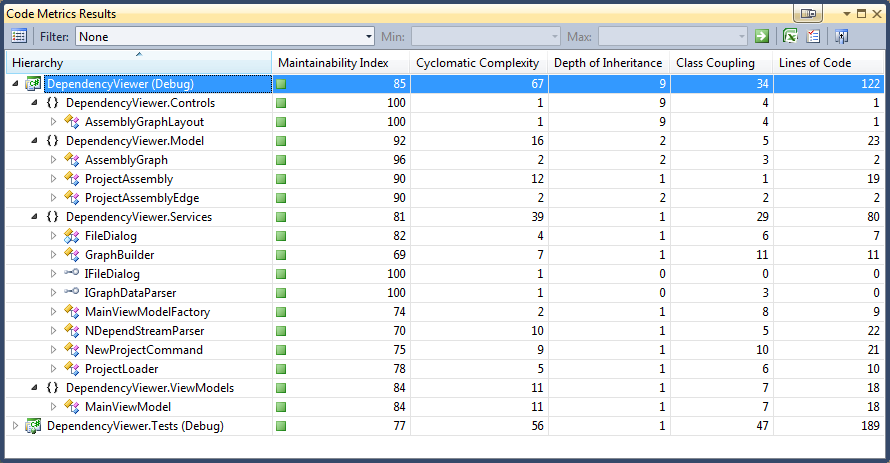
Task: Sort by Depth of Inheritance column header
Action: [609, 62]
